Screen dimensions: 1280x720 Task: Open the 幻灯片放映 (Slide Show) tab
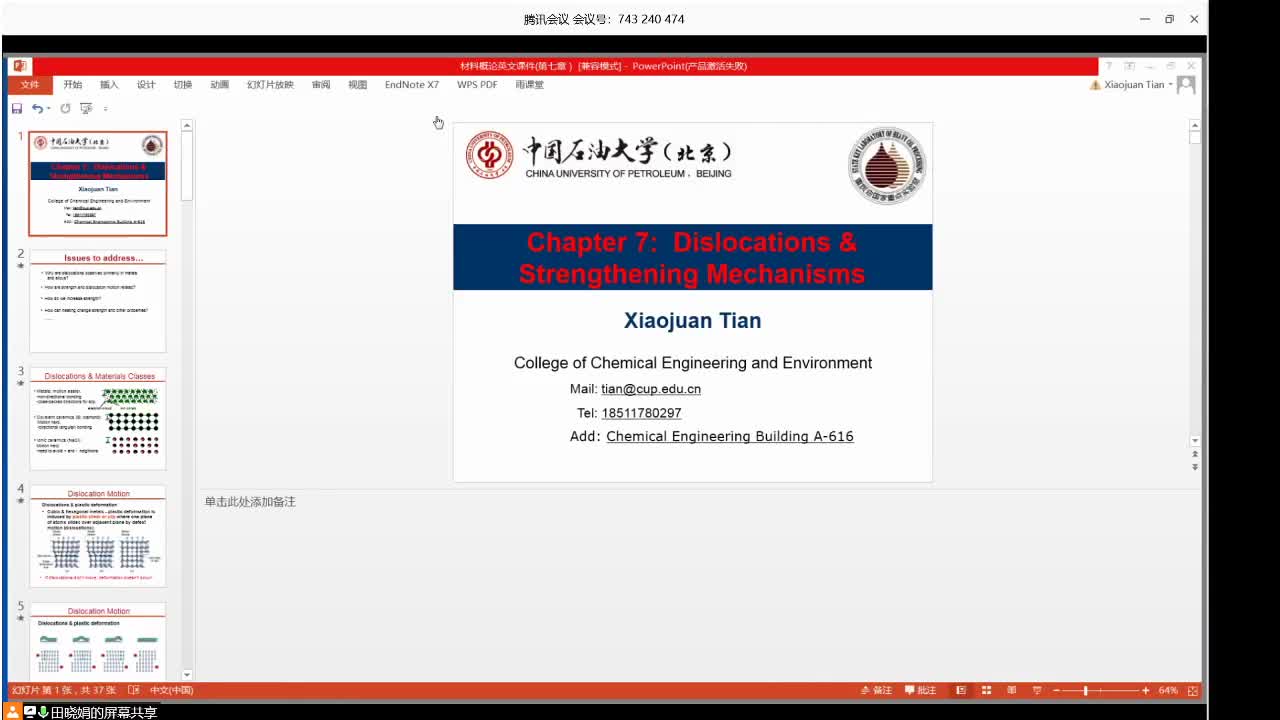coord(270,85)
